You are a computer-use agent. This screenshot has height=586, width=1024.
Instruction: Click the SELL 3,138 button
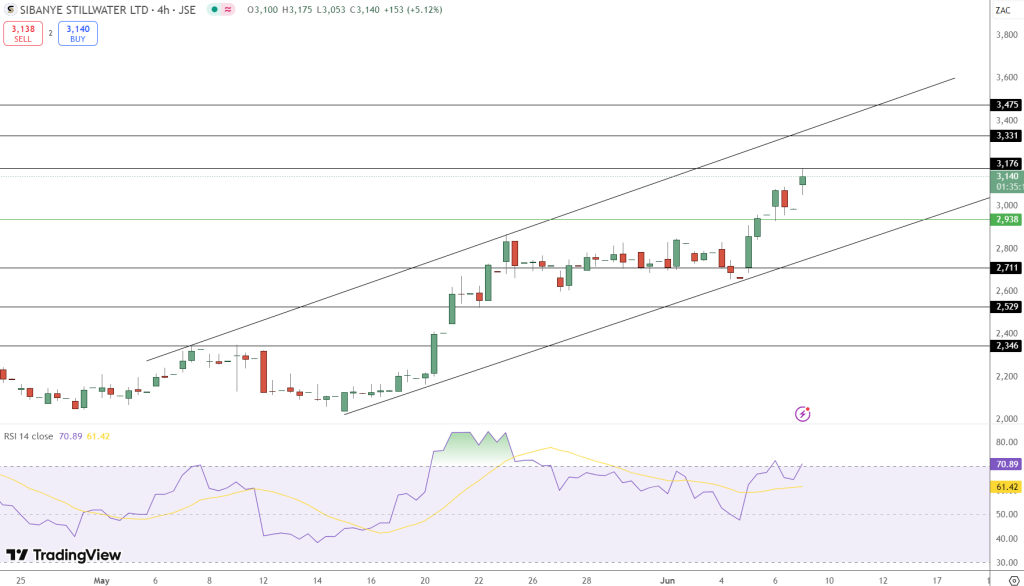[23, 33]
